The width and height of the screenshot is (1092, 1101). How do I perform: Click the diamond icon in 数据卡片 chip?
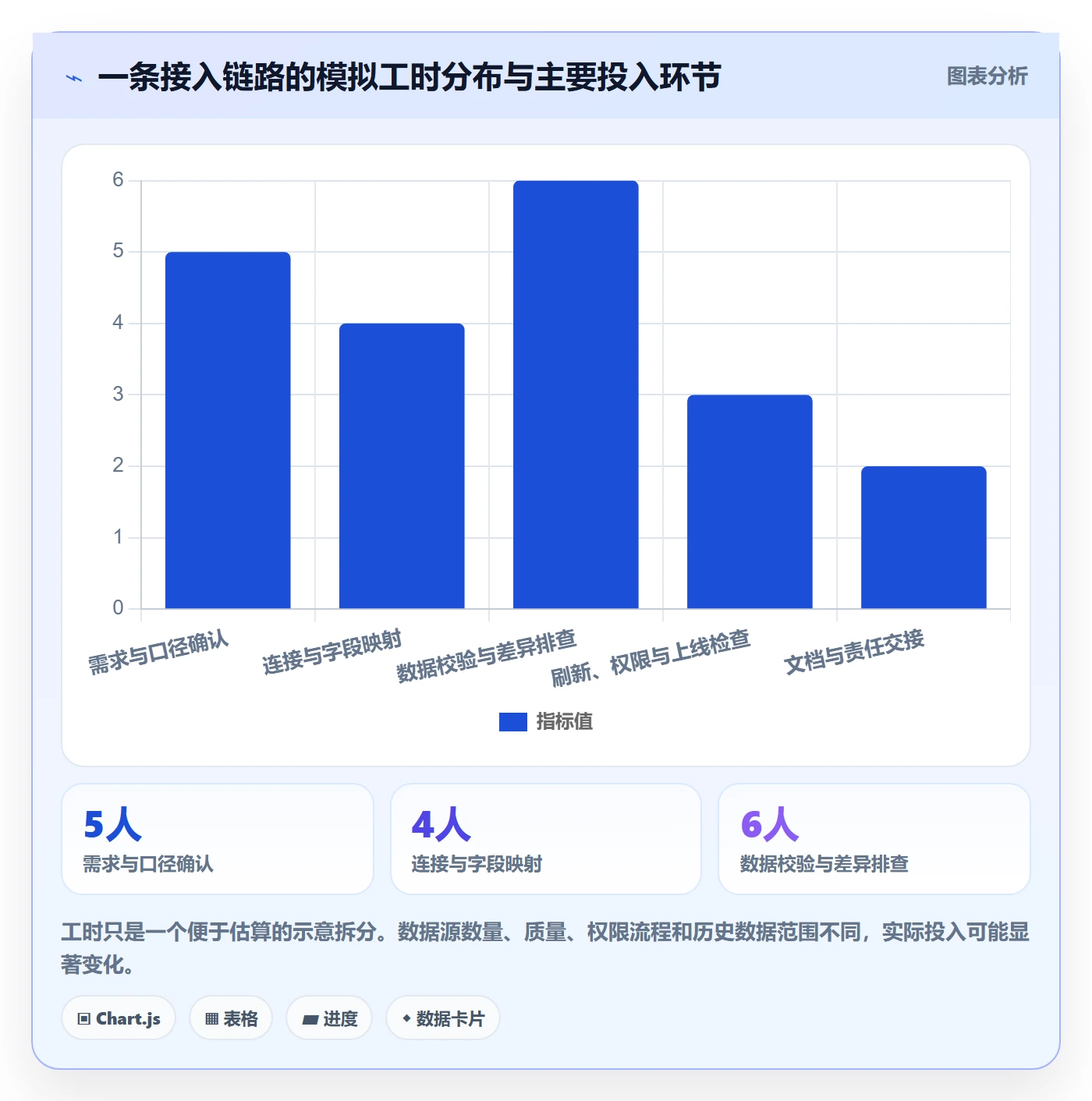coord(406,1018)
